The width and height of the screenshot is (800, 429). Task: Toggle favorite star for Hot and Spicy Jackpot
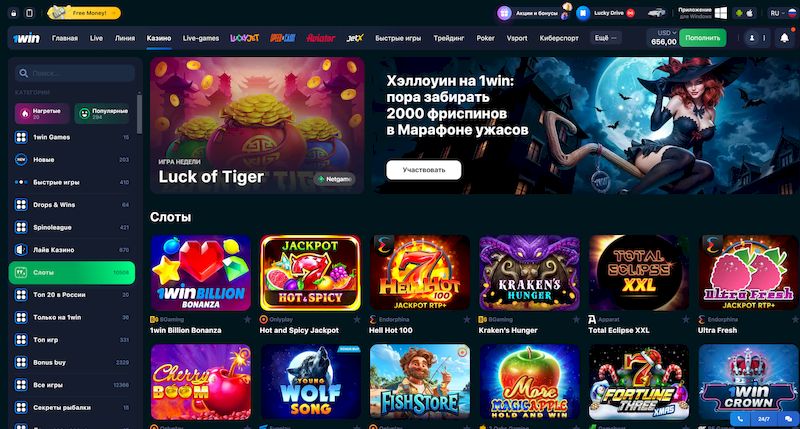point(357,320)
